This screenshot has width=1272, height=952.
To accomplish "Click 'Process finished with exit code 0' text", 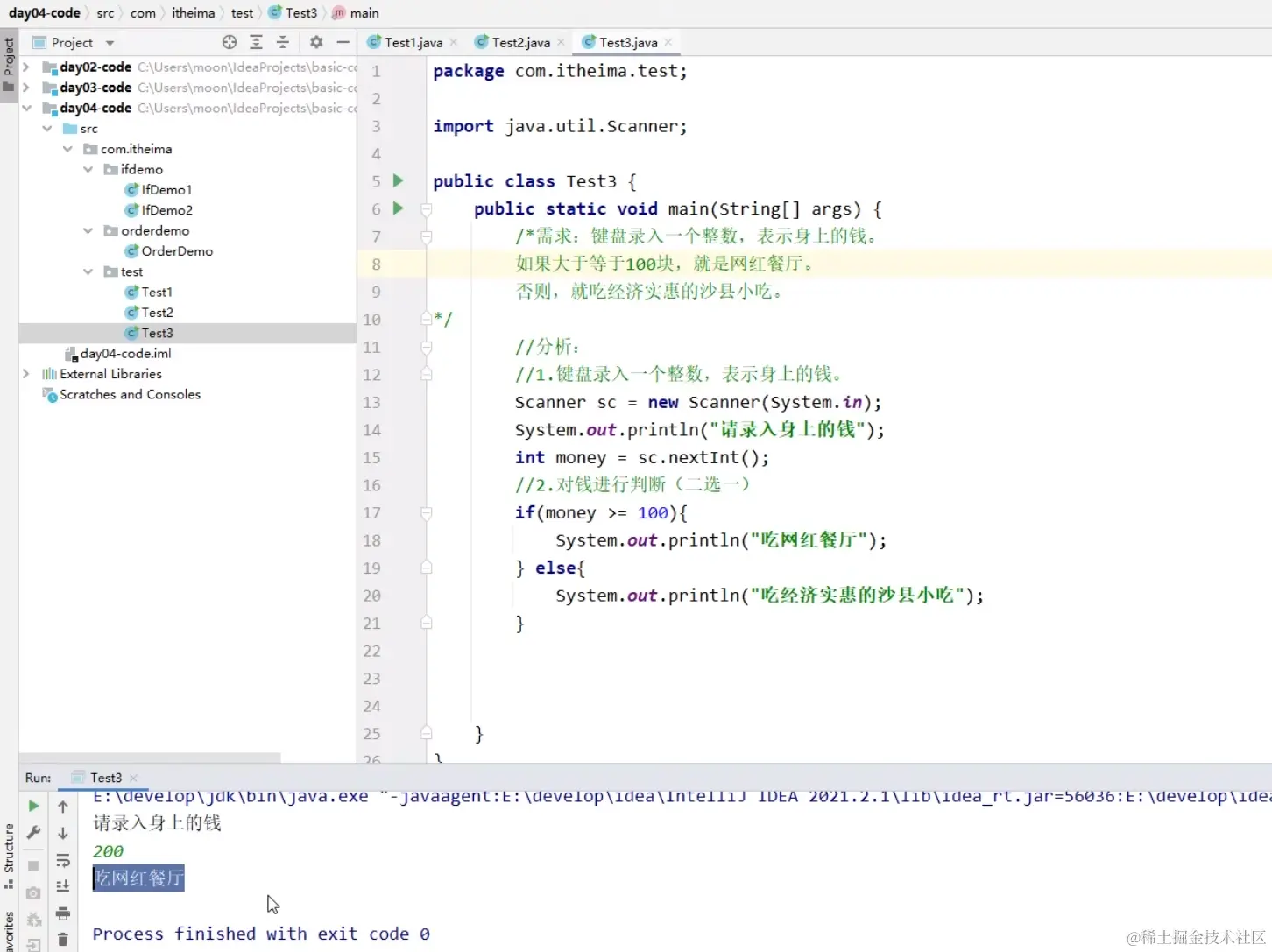I will point(261,934).
